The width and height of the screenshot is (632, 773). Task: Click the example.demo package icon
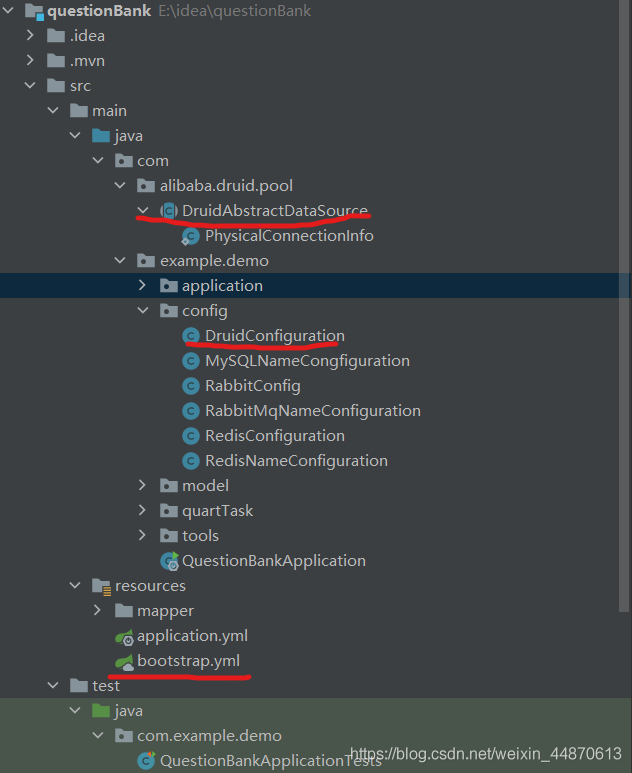pos(146,260)
